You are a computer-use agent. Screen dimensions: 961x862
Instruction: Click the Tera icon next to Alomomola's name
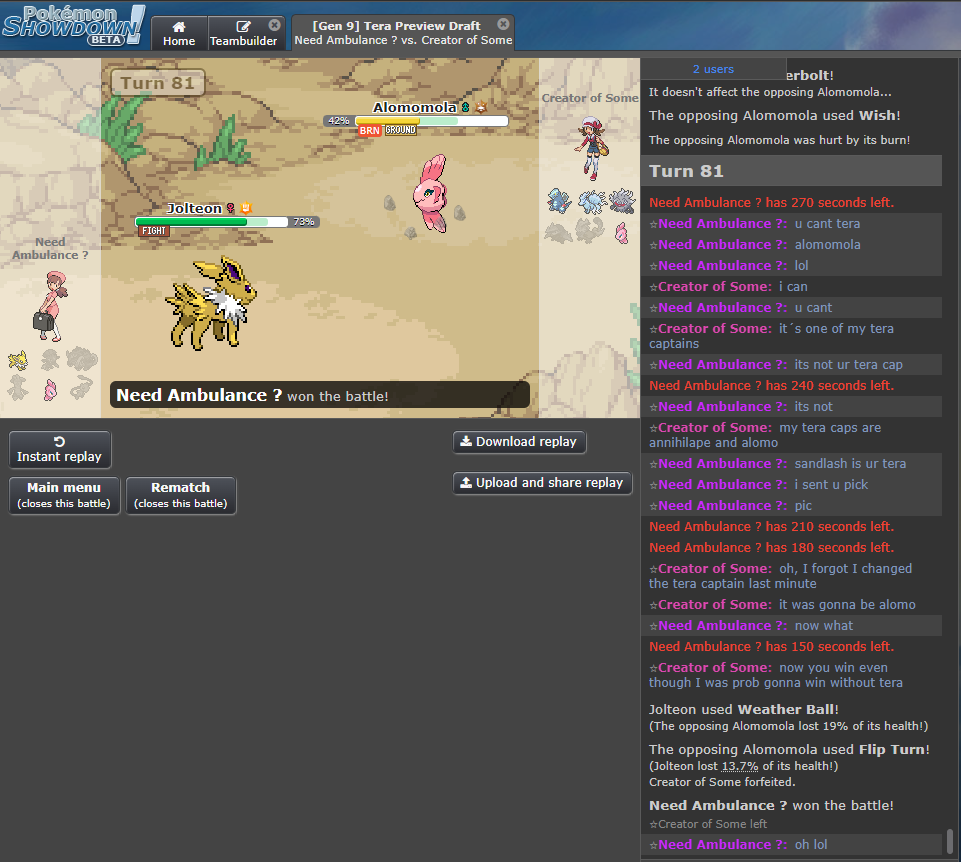tap(481, 107)
